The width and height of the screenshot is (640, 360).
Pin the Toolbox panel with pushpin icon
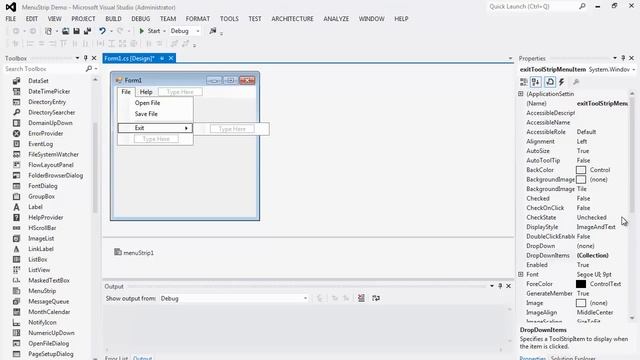click(85, 58)
